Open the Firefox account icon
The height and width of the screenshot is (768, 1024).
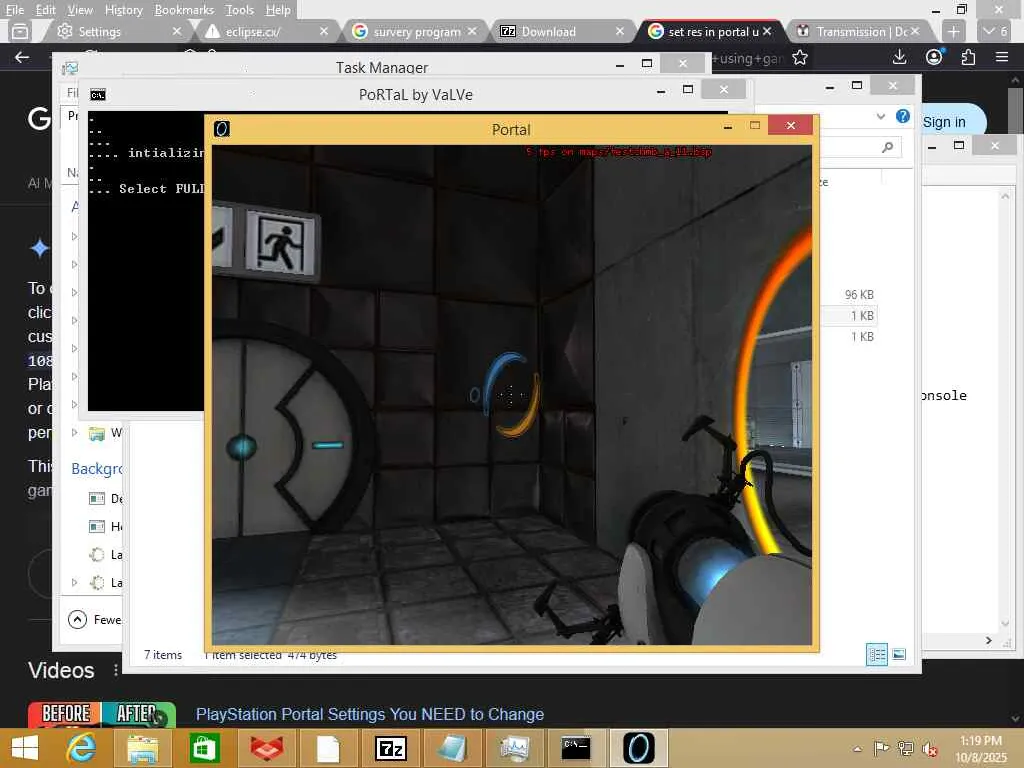934,57
